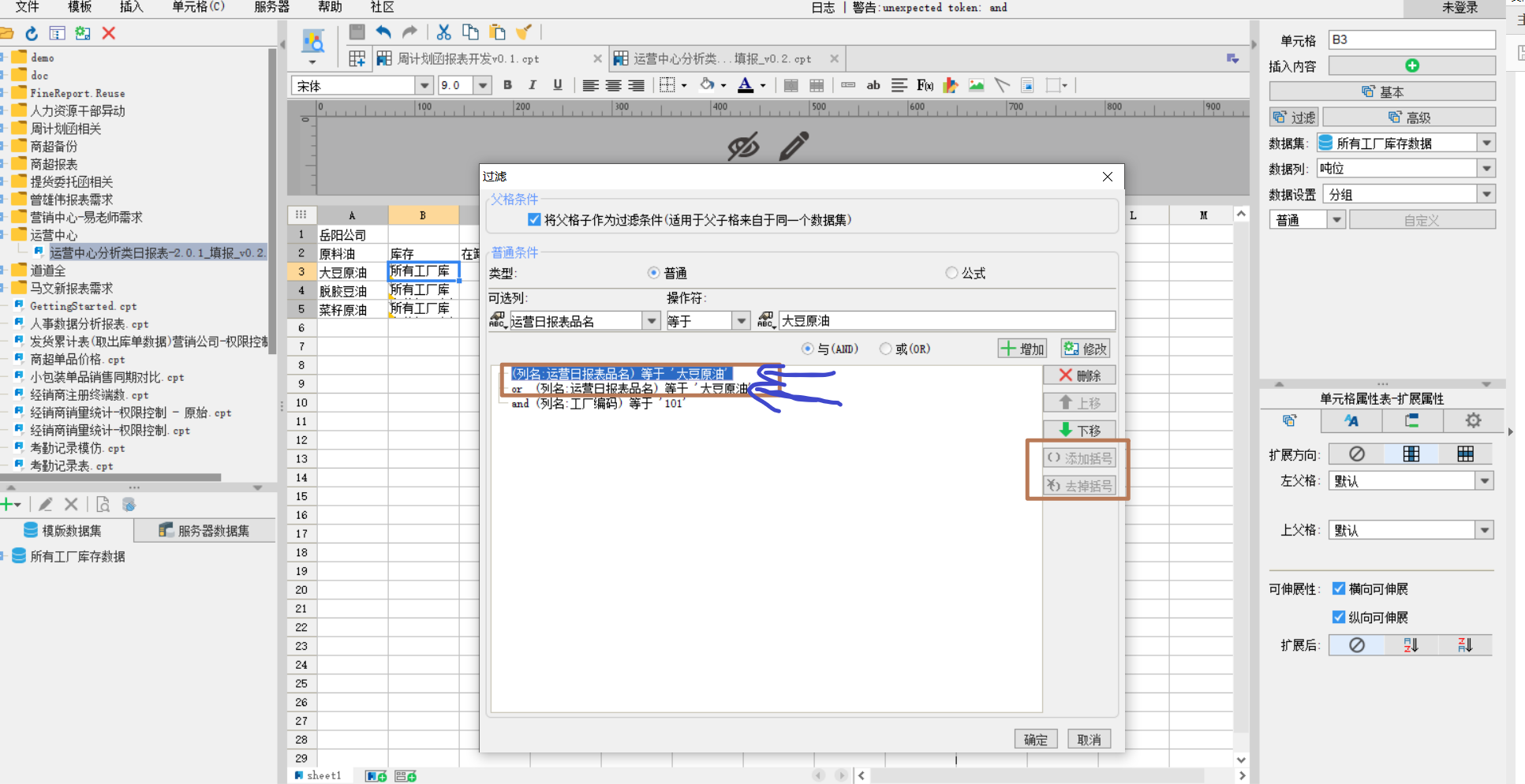The height and width of the screenshot is (784, 1525).
Task: Select the 或(OR) radio button
Action: tap(886, 349)
